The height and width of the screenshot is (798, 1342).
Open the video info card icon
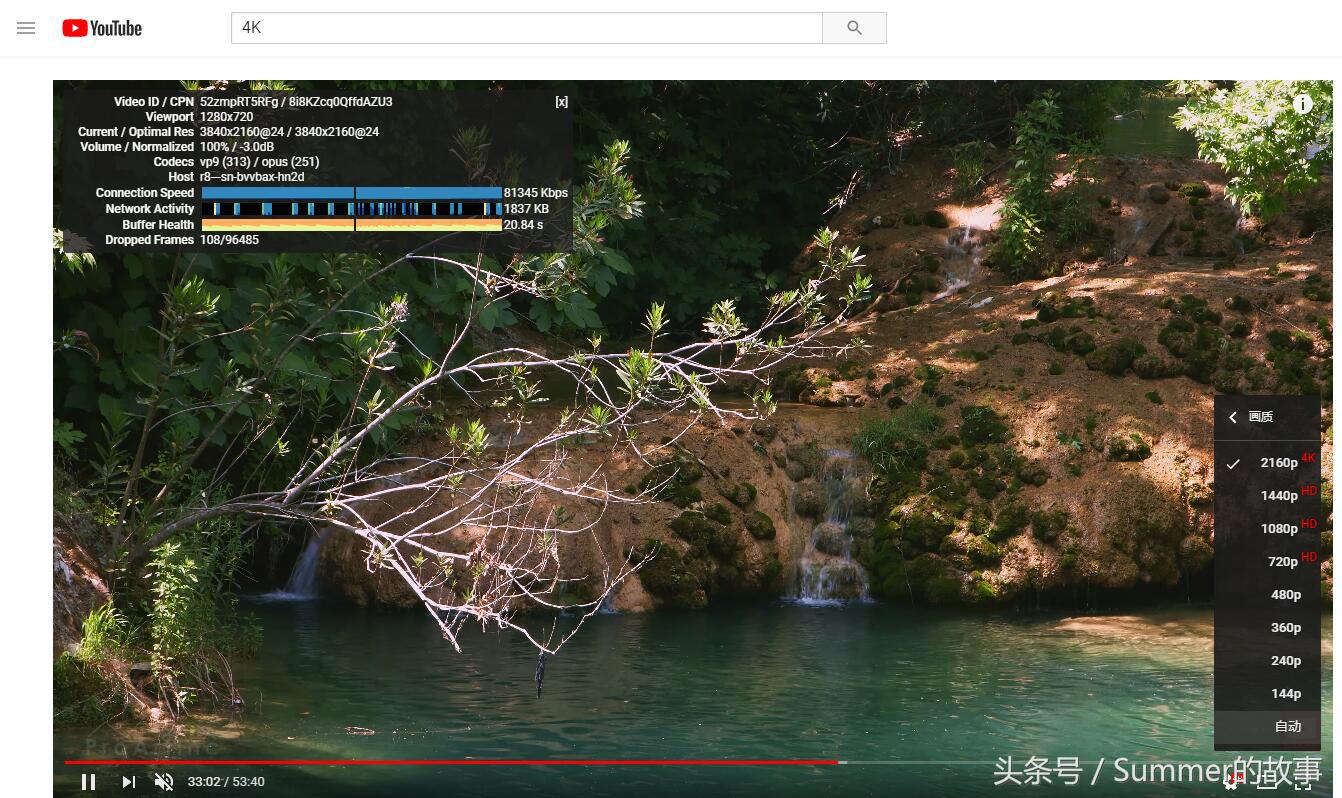[1302, 104]
